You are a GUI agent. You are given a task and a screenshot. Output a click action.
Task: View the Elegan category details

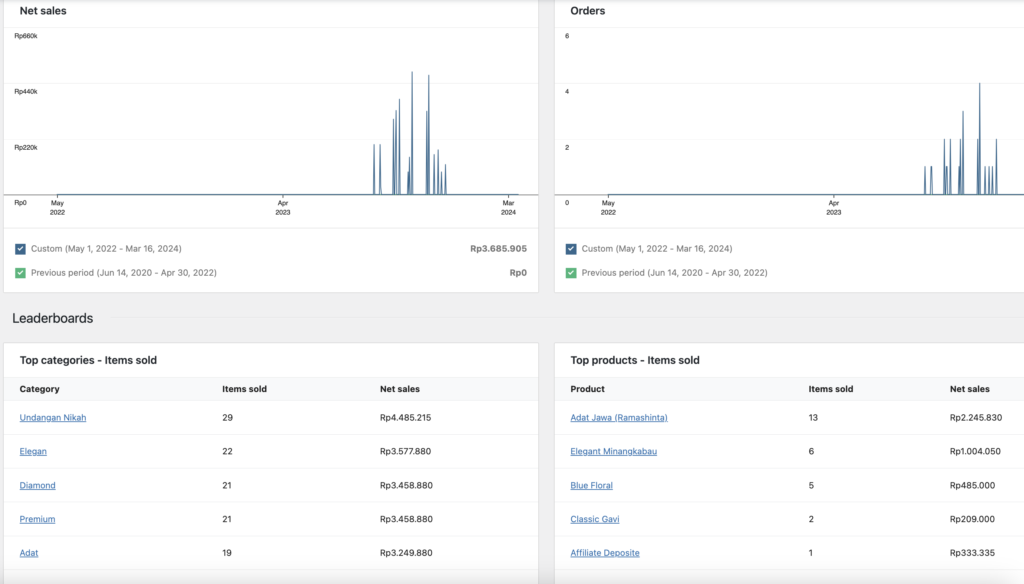point(33,452)
